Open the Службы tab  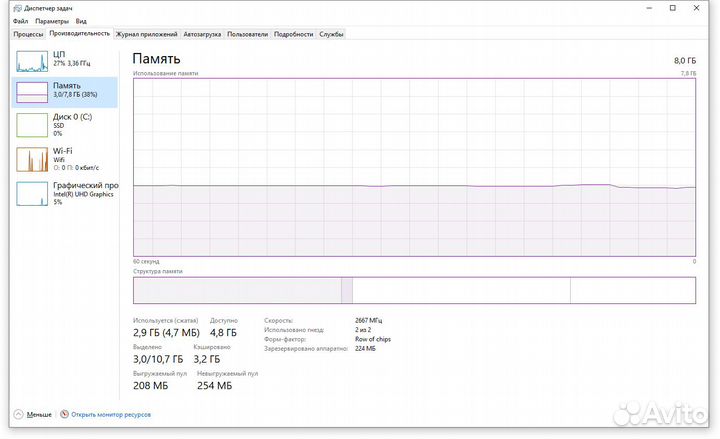331,34
